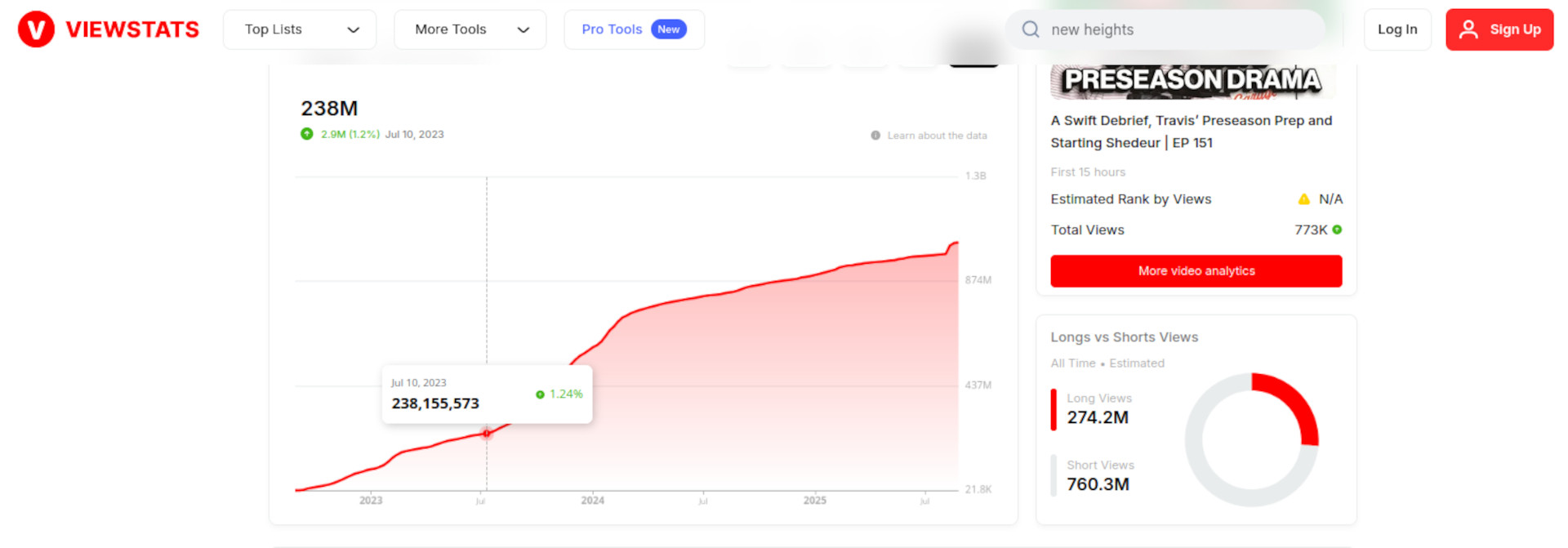The height and width of the screenshot is (548, 1568).
Task: Open the Preseason Drama video thumbnail
Action: [1193, 81]
